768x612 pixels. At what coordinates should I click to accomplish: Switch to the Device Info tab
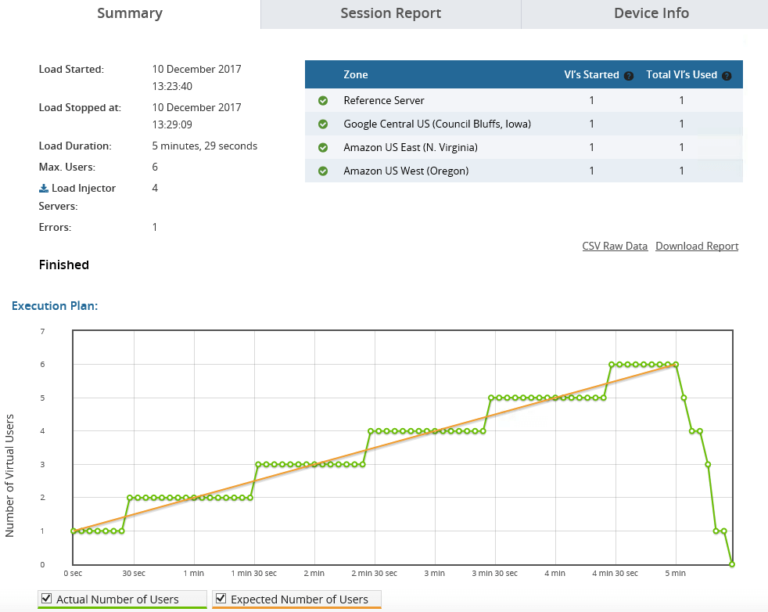651,14
